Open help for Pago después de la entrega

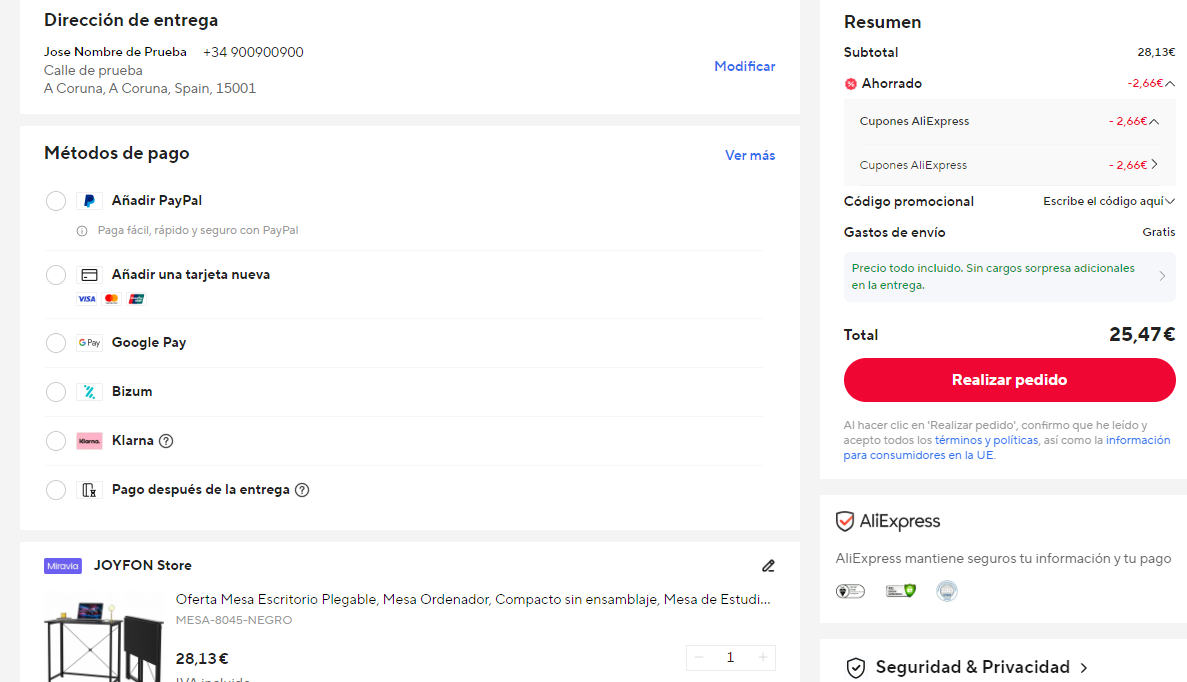point(302,490)
